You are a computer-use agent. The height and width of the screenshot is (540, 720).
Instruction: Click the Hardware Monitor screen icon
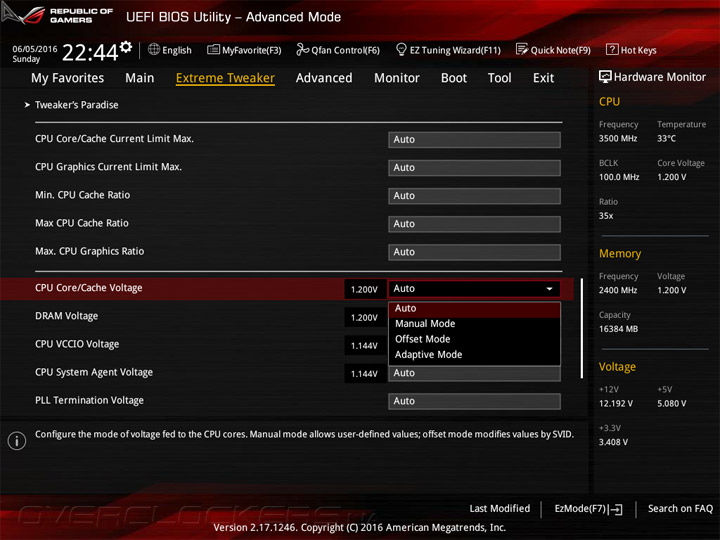pos(605,77)
